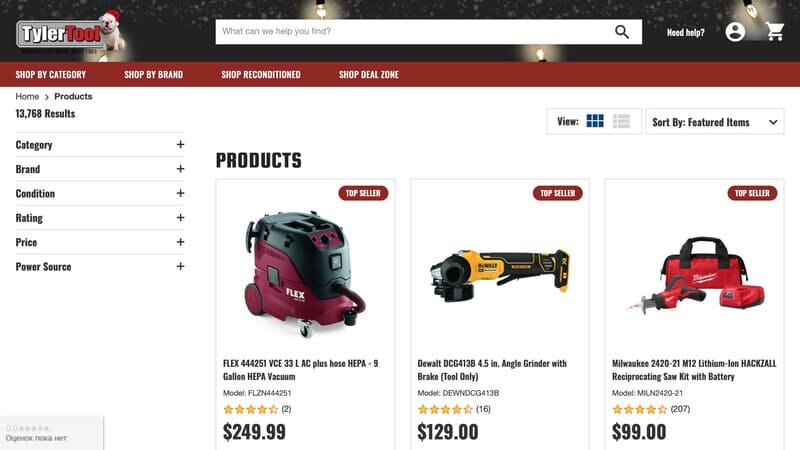
Task: Open Shop Deal Zone menu
Action: (x=369, y=74)
